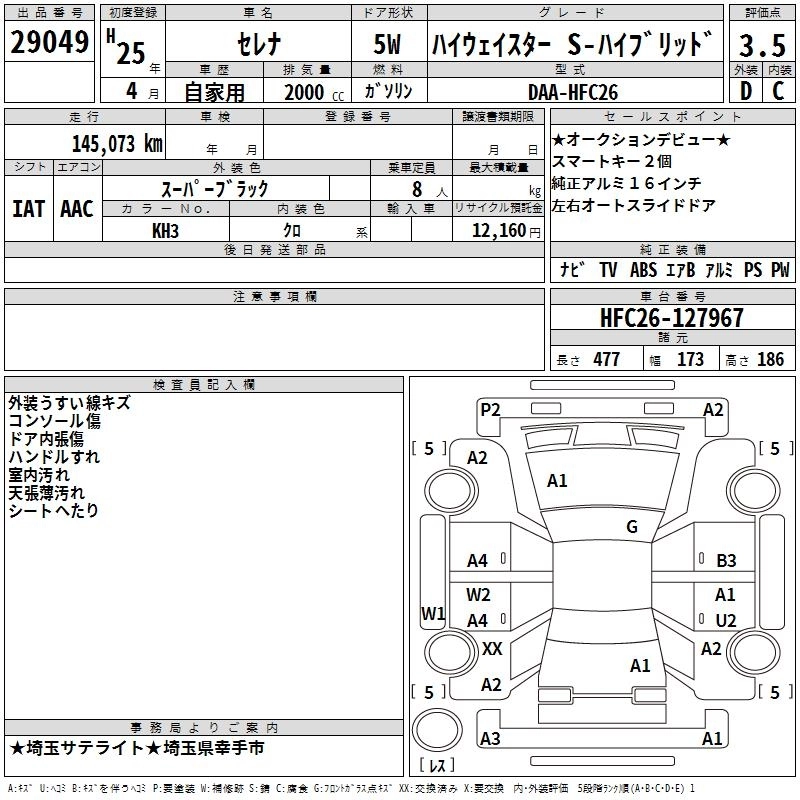Click the ナビ equipment label
The image size is (800, 800).
[x=572, y=270]
